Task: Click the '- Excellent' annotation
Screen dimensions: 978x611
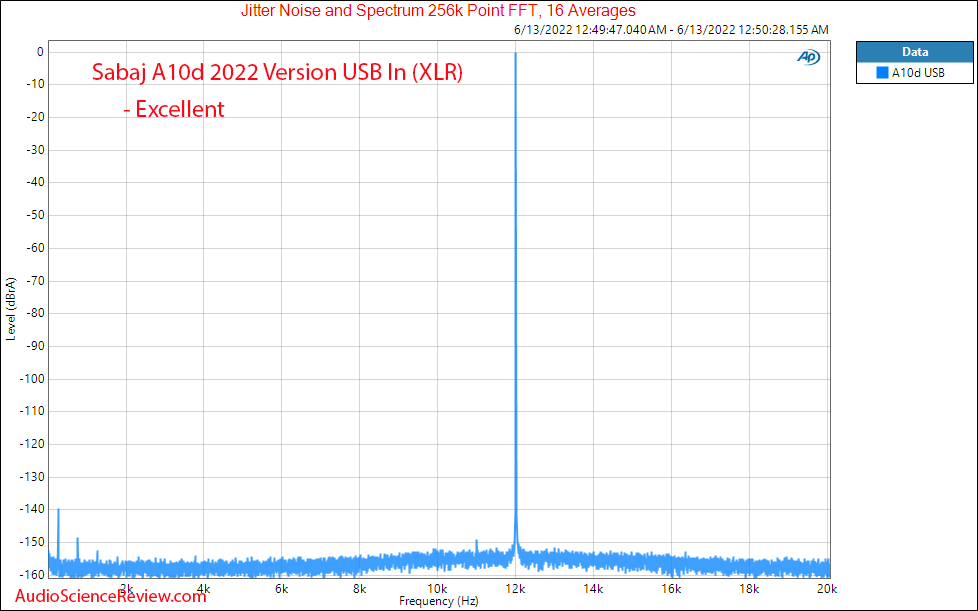Action: (x=173, y=109)
